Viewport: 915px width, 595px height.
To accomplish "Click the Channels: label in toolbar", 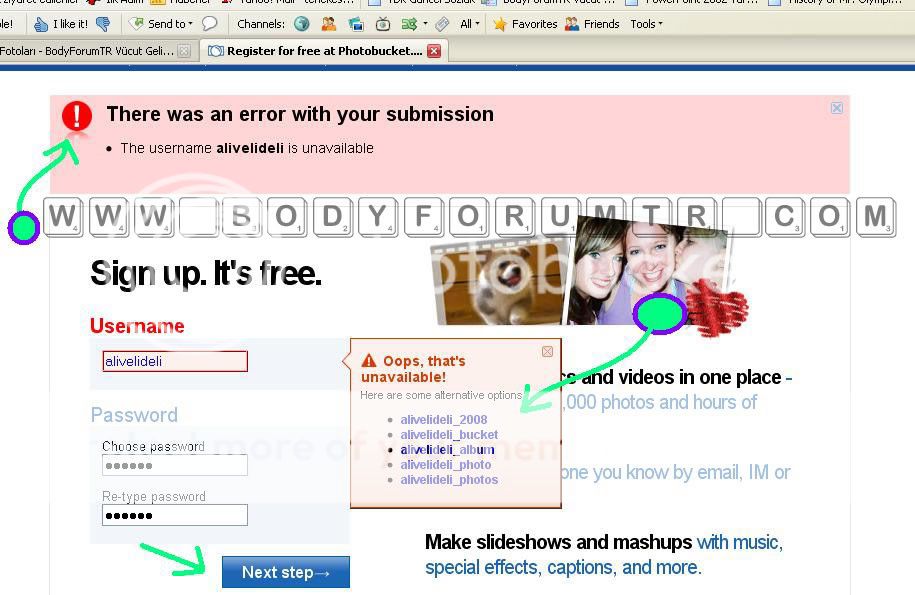I will click(x=261, y=24).
